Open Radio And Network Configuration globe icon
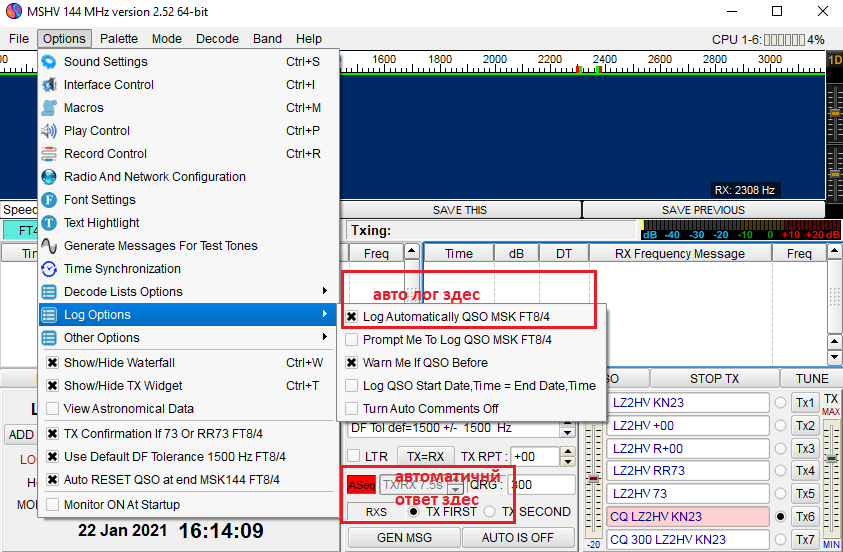Image resolution: width=843 pixels, height=552 pixels. (x=49, y=177)
